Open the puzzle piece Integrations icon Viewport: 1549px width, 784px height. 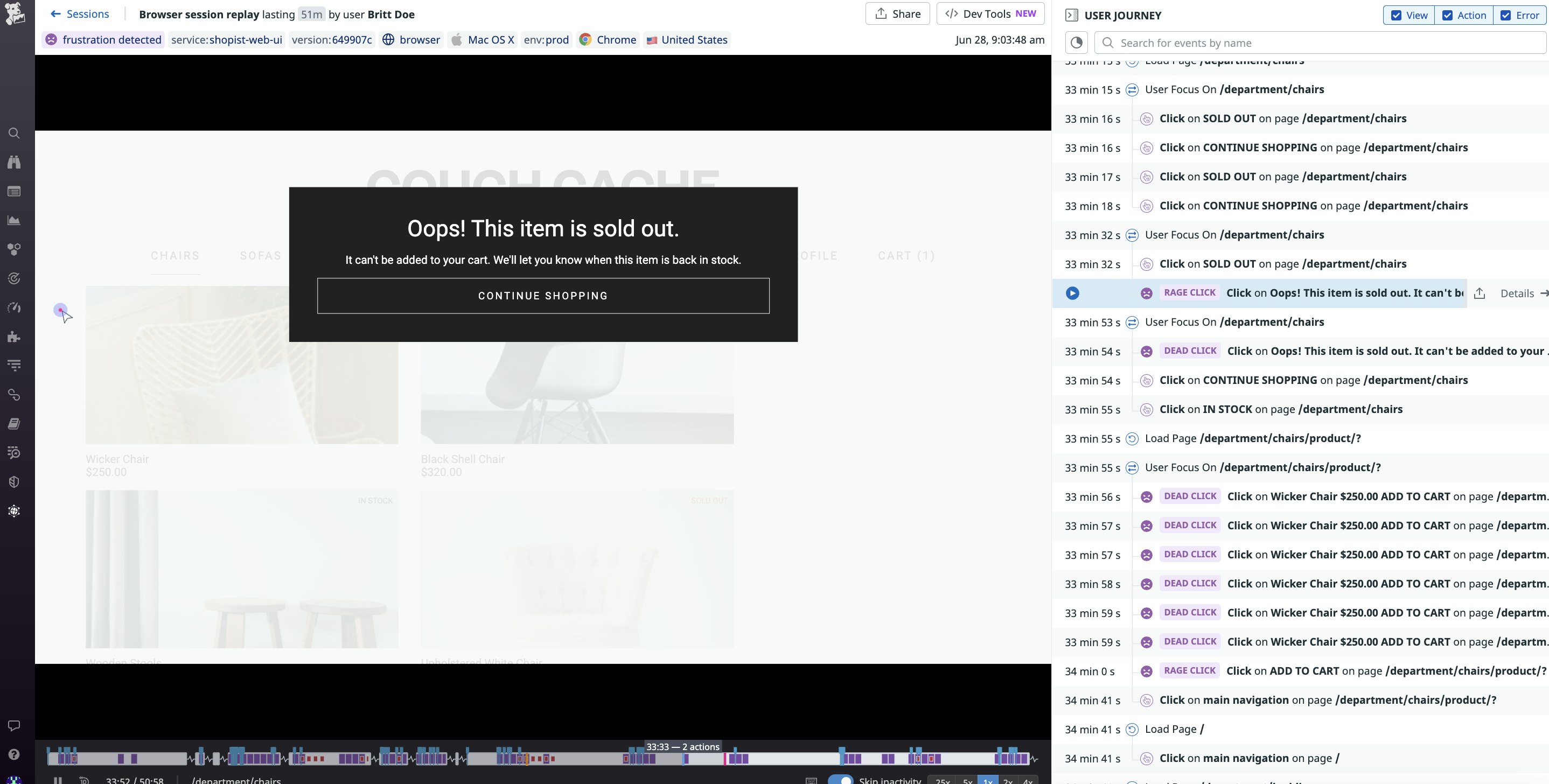tap(14, 337)
